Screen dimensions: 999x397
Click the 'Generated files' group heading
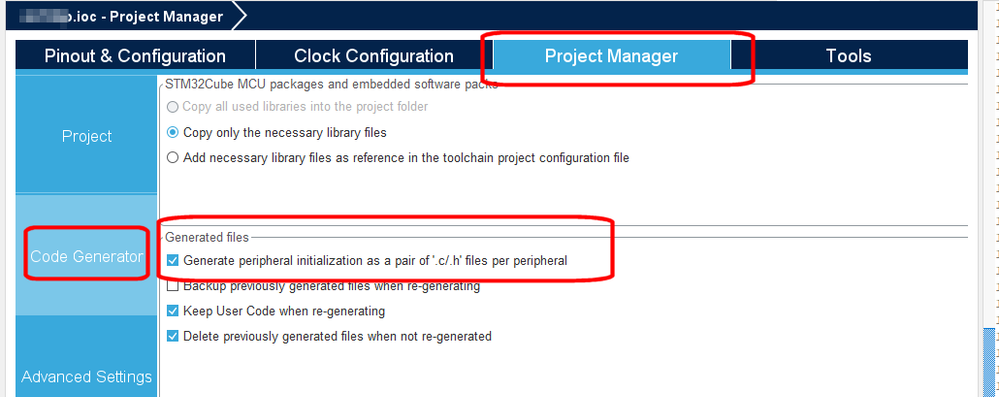pos(207,237)
